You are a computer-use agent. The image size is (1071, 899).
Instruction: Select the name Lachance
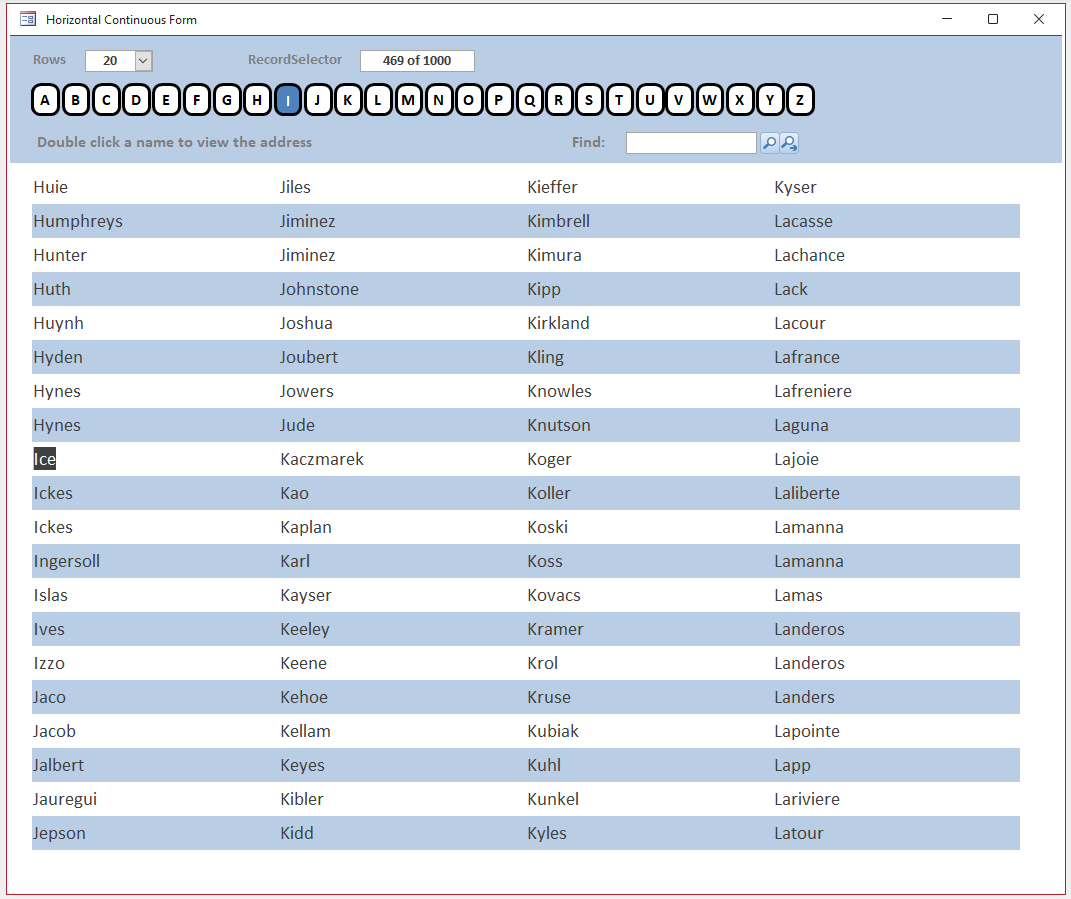click(809, 255)
